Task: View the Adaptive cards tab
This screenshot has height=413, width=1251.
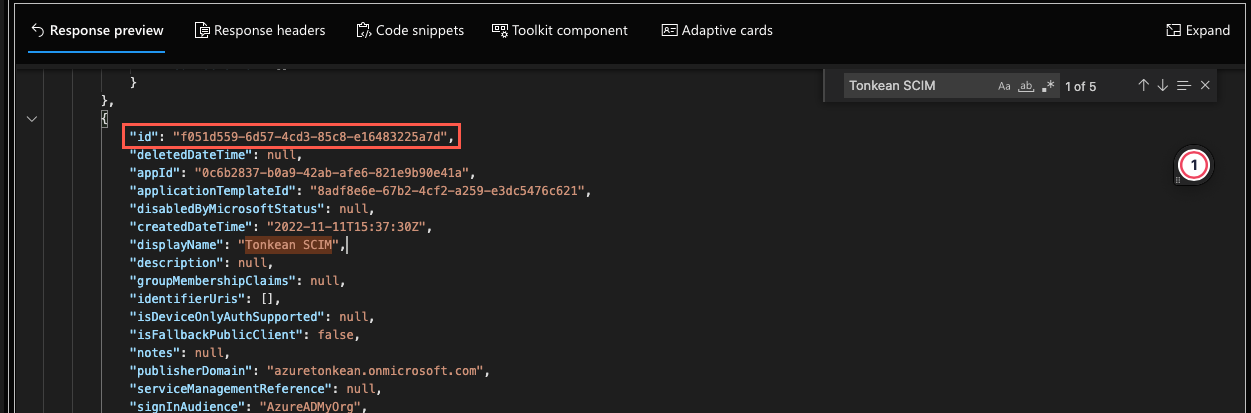Action: pos(717,31)
